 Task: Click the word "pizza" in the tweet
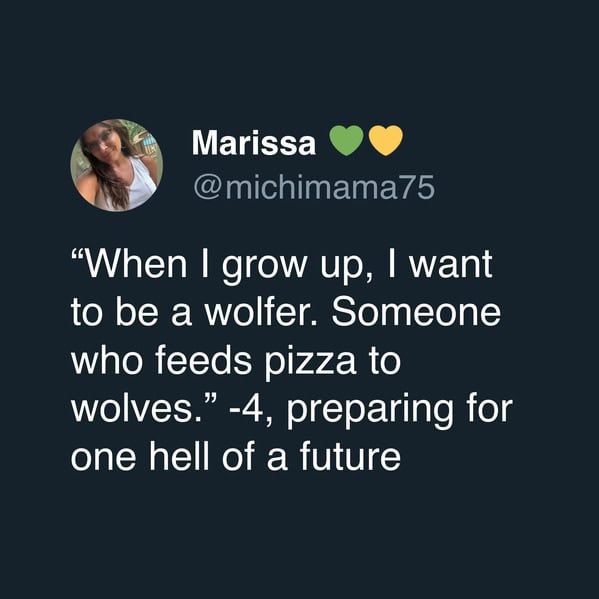tap(310, 362)
